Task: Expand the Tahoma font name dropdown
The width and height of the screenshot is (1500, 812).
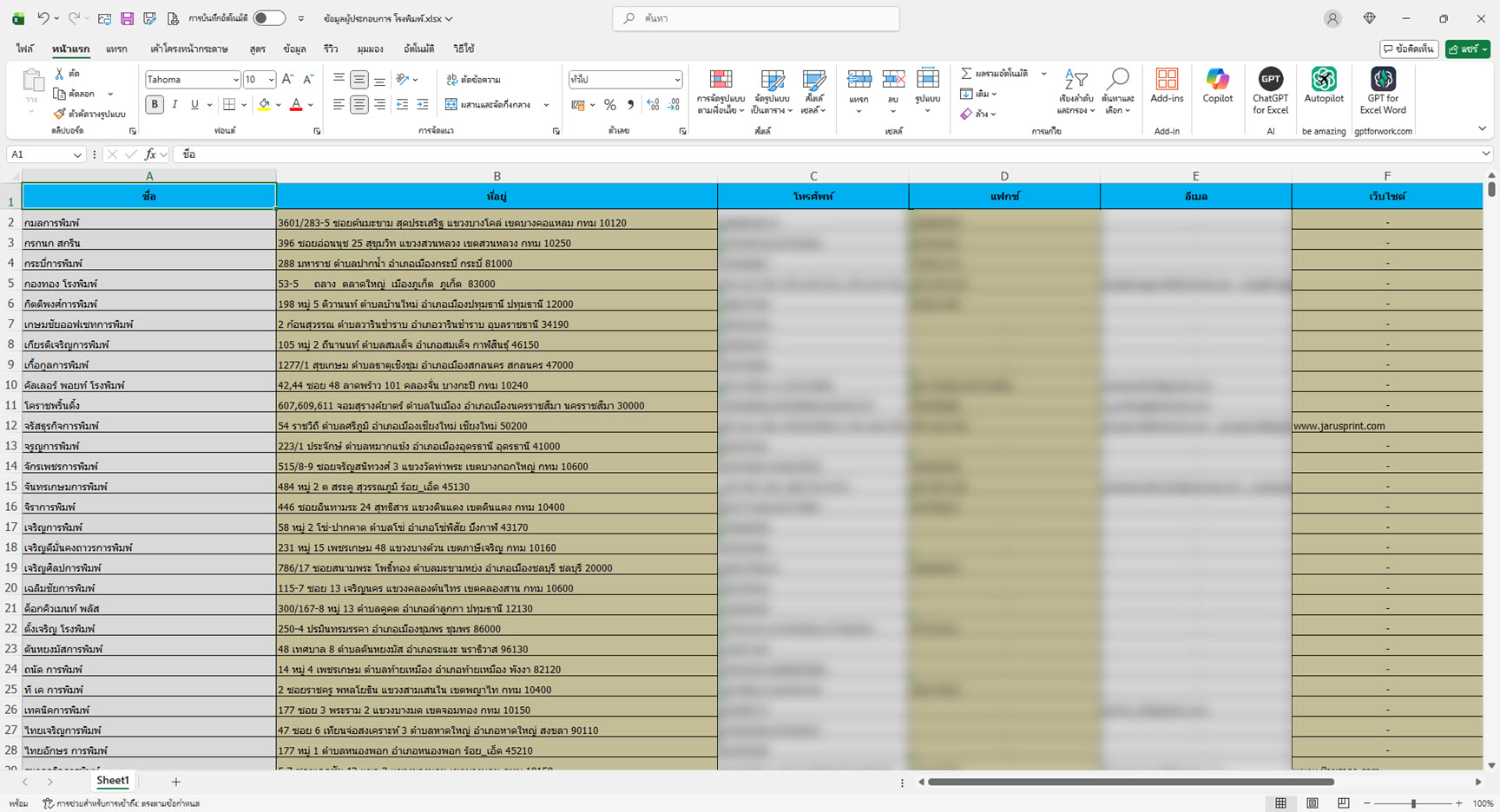Action: click(235, 80)
